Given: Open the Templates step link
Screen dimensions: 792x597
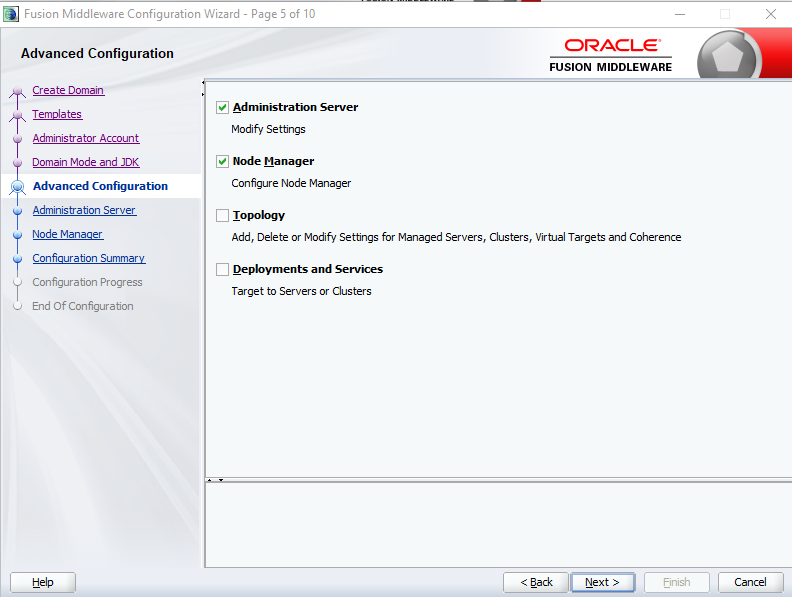Looking at the screenshot, I should [x=57, y=114].
